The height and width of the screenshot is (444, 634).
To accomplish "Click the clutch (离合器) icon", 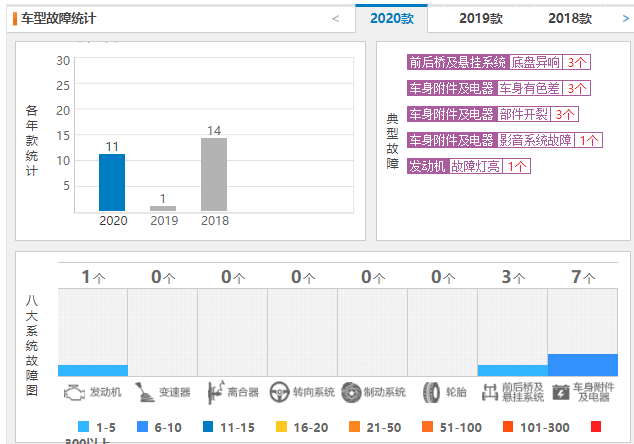I will click(x=215, y=392).
